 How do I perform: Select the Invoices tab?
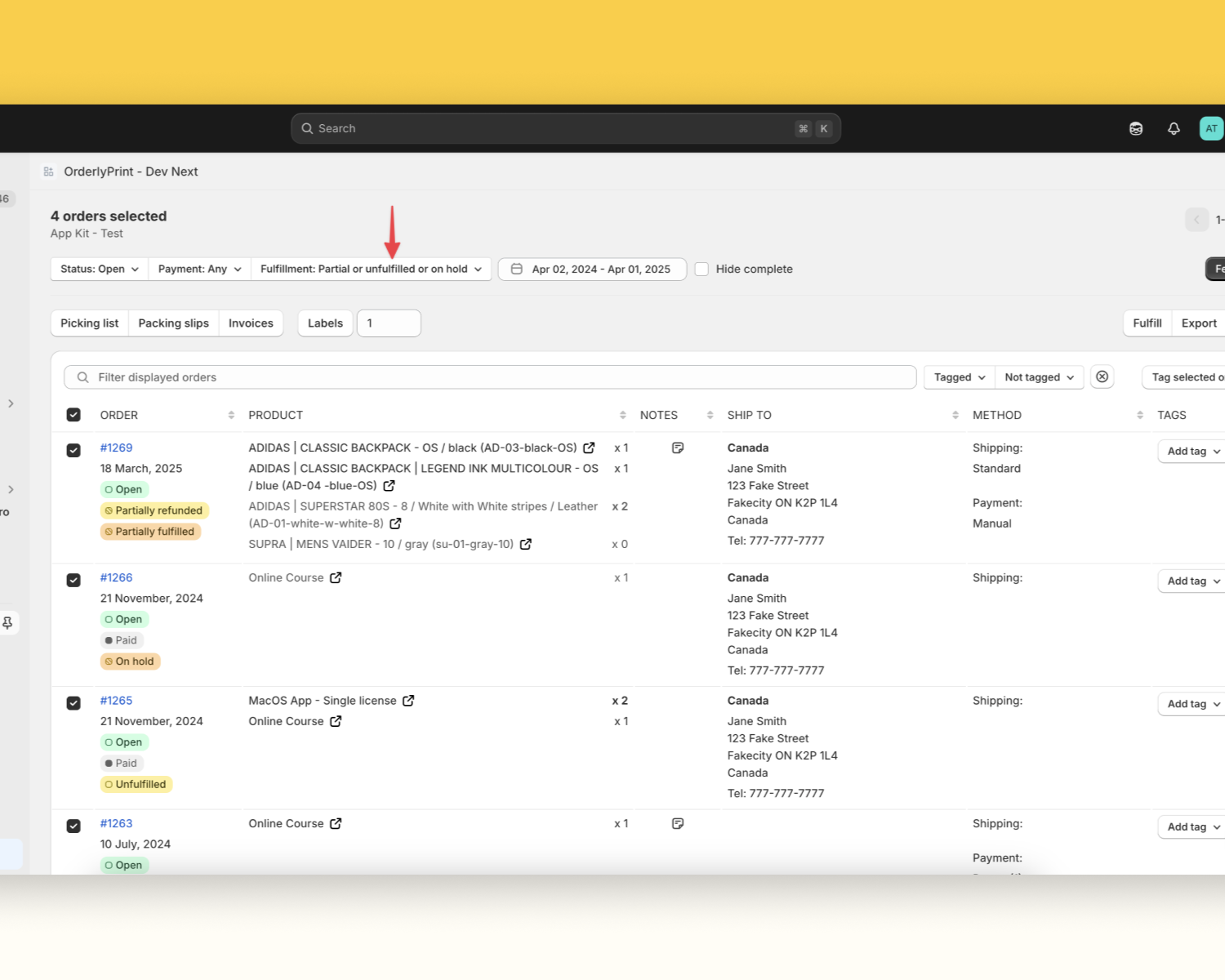pyautogui.click(x=251, y=323)
